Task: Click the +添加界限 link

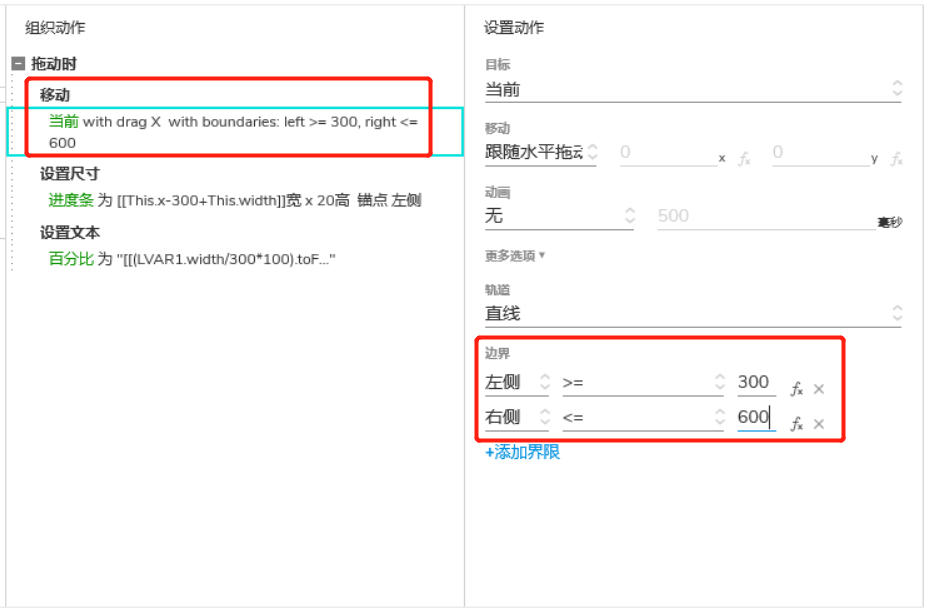Action: point(522,452)
